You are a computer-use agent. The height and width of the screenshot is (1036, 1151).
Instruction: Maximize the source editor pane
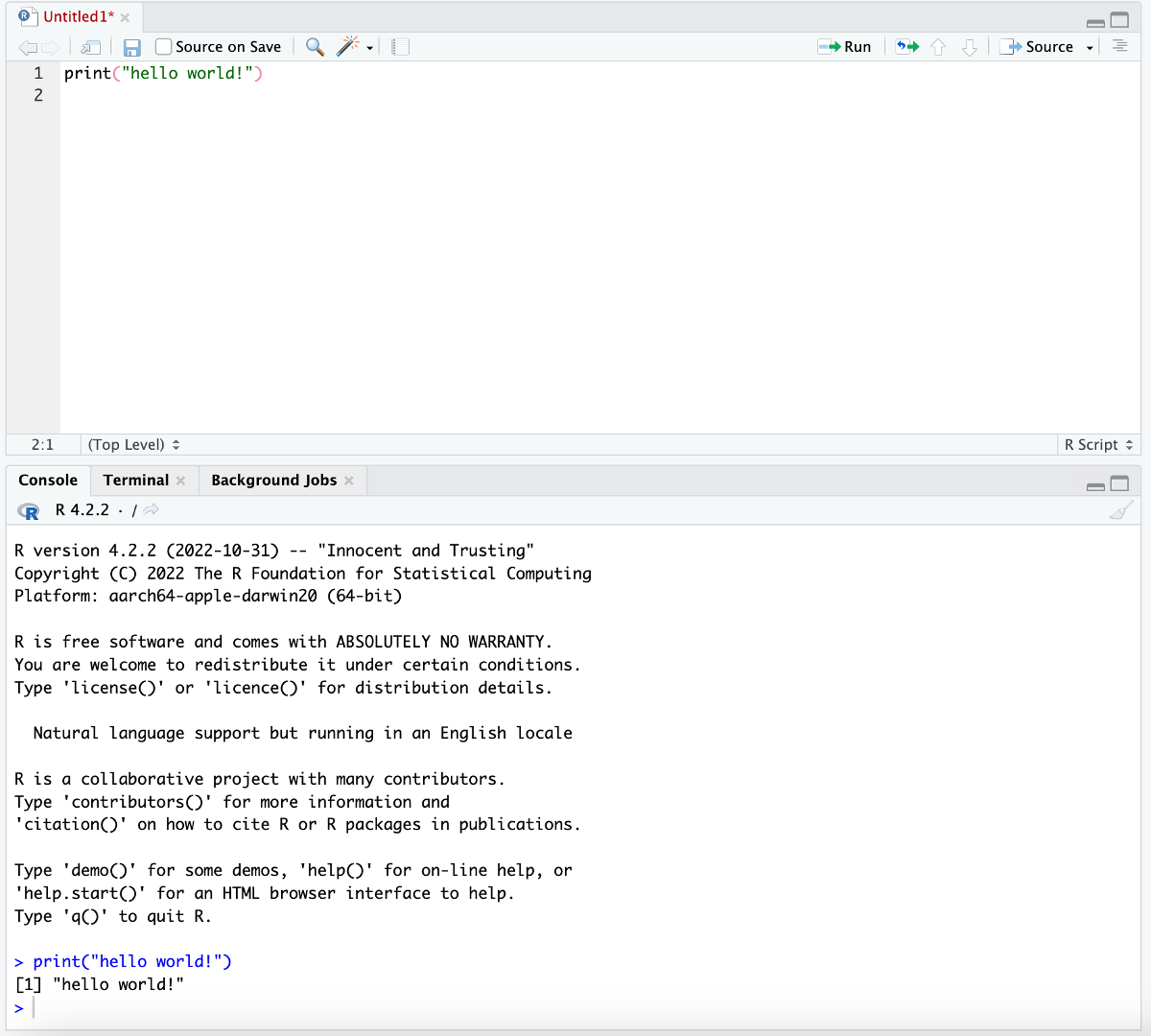[1119, 20]
